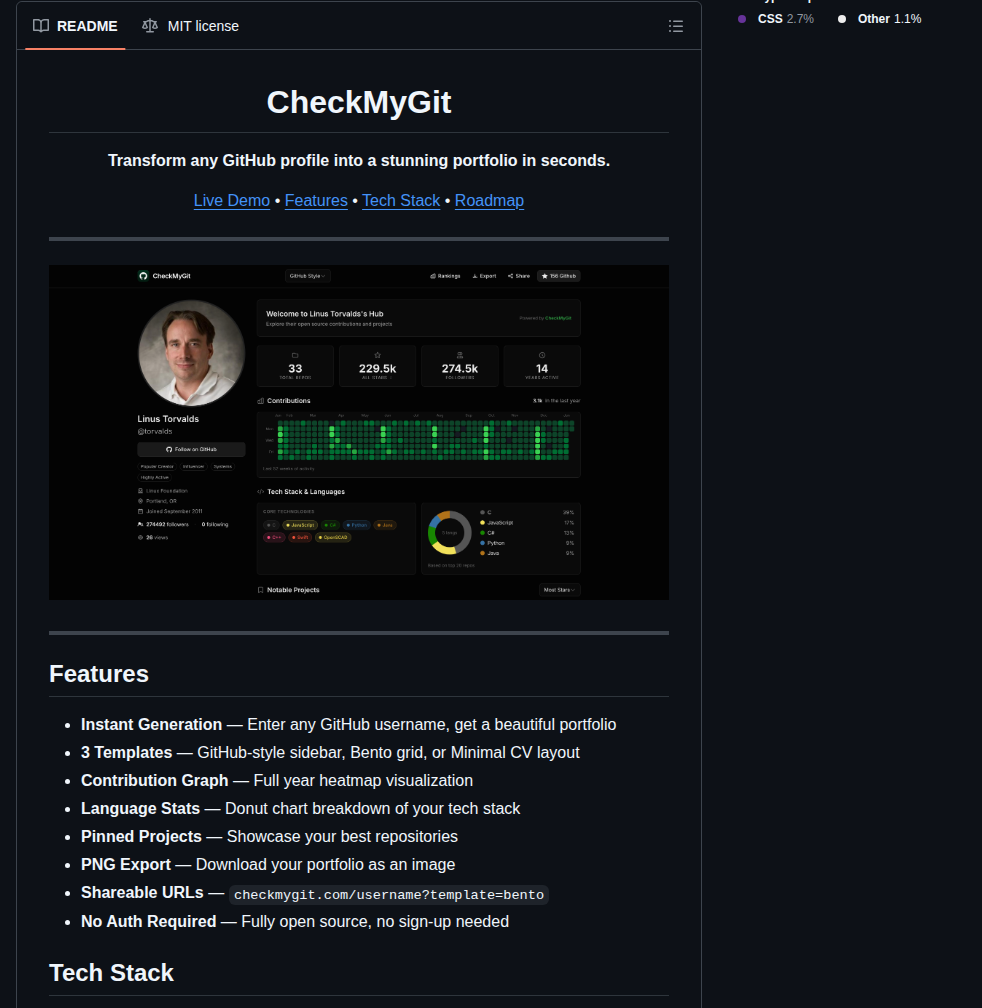Click the CSS 2.7% language entry
The image size is (982, 1008).
pos(776,19)
